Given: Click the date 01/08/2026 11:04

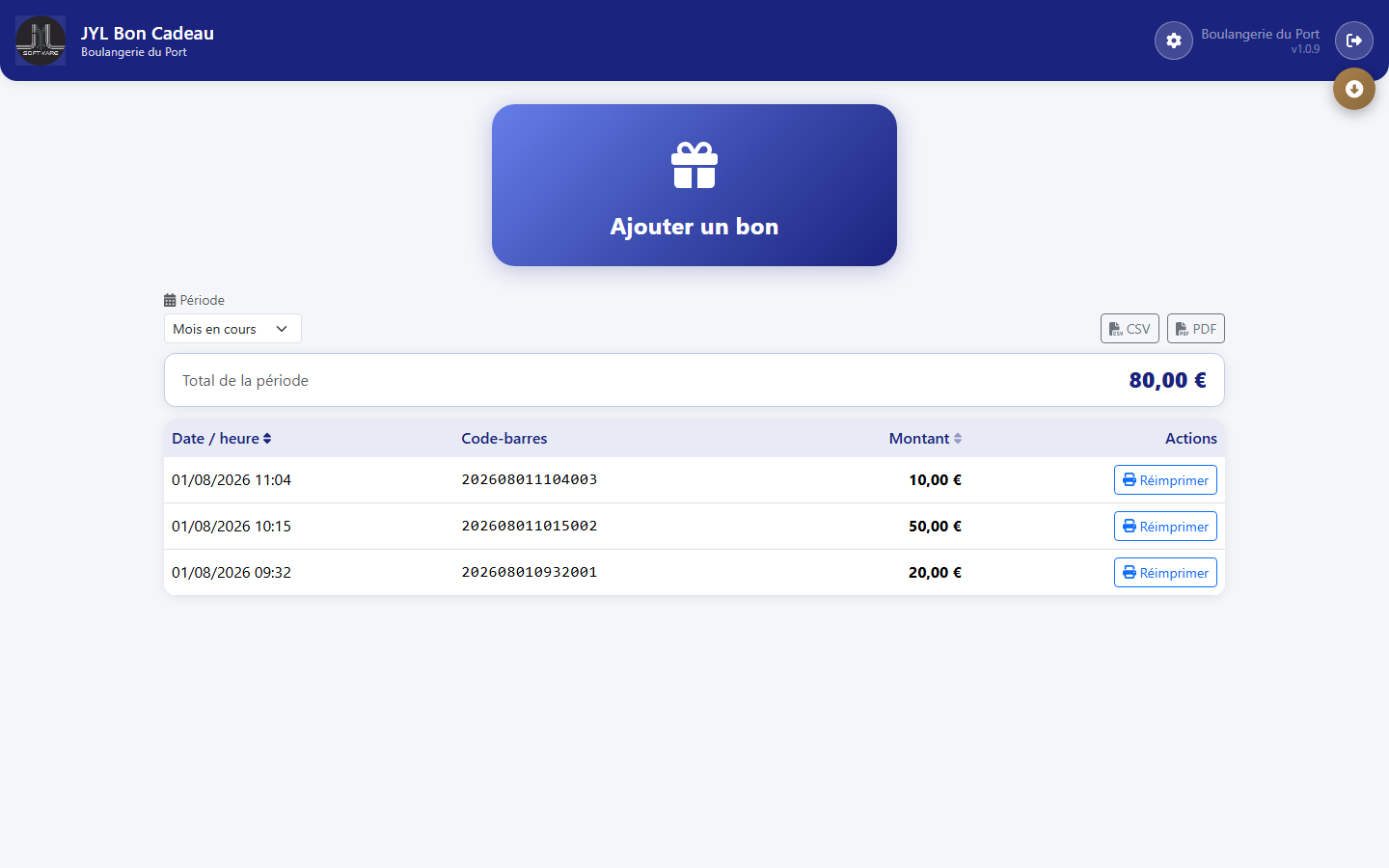Looking at the screenshot, I should [231, 479].
